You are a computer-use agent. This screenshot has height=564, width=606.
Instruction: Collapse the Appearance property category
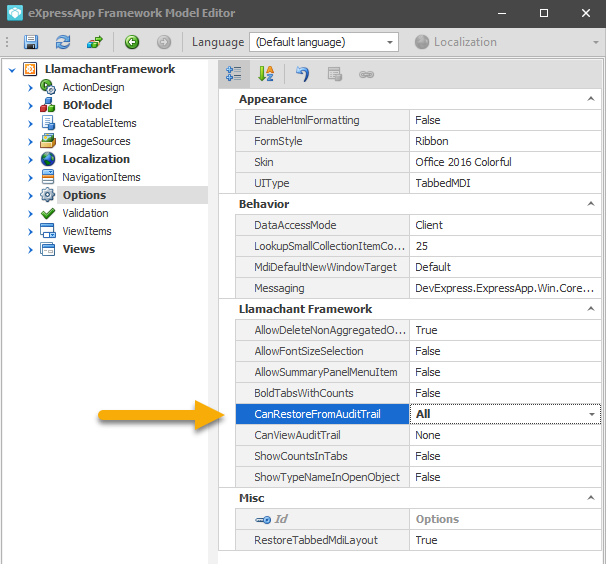[591, 99]
